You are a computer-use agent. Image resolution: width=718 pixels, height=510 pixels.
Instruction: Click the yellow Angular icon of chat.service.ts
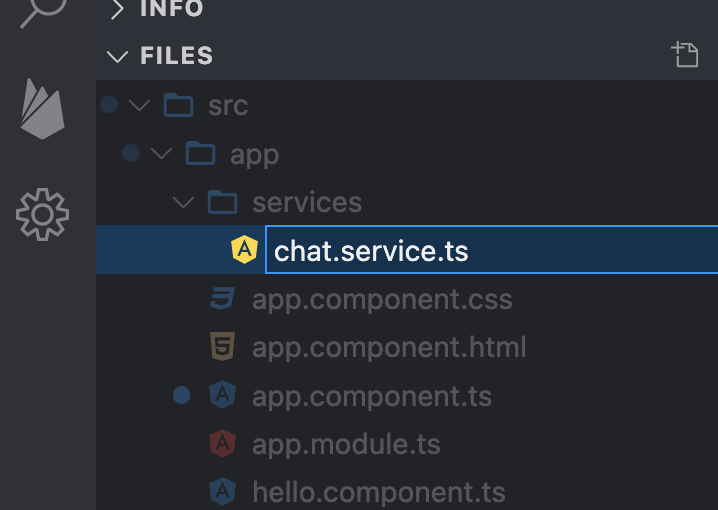[245, 250]
